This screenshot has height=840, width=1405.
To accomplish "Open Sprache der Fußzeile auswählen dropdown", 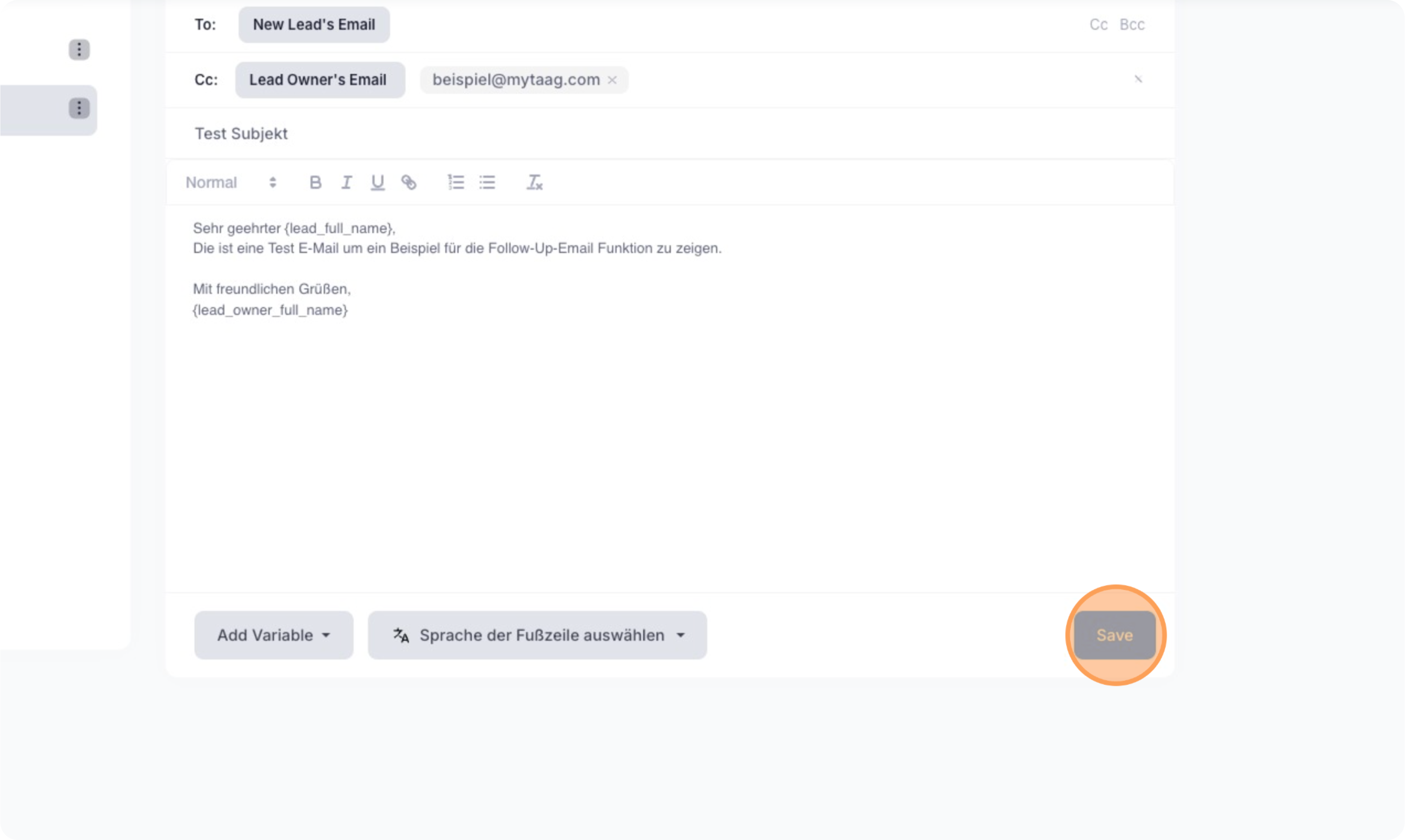I will click(x=537, y=635).
